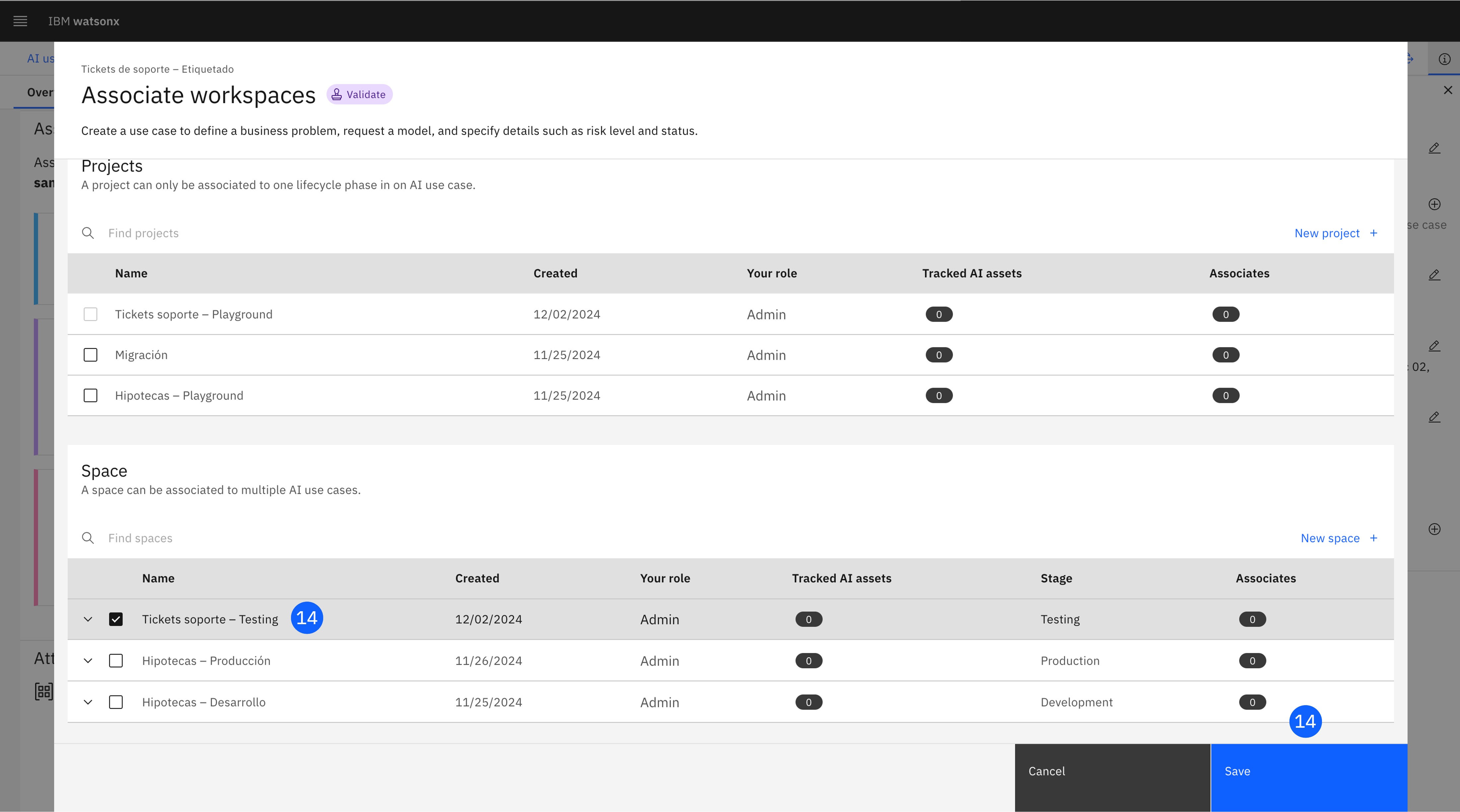
Task: Click the Development stage cell
Action: coord(1076,702)
